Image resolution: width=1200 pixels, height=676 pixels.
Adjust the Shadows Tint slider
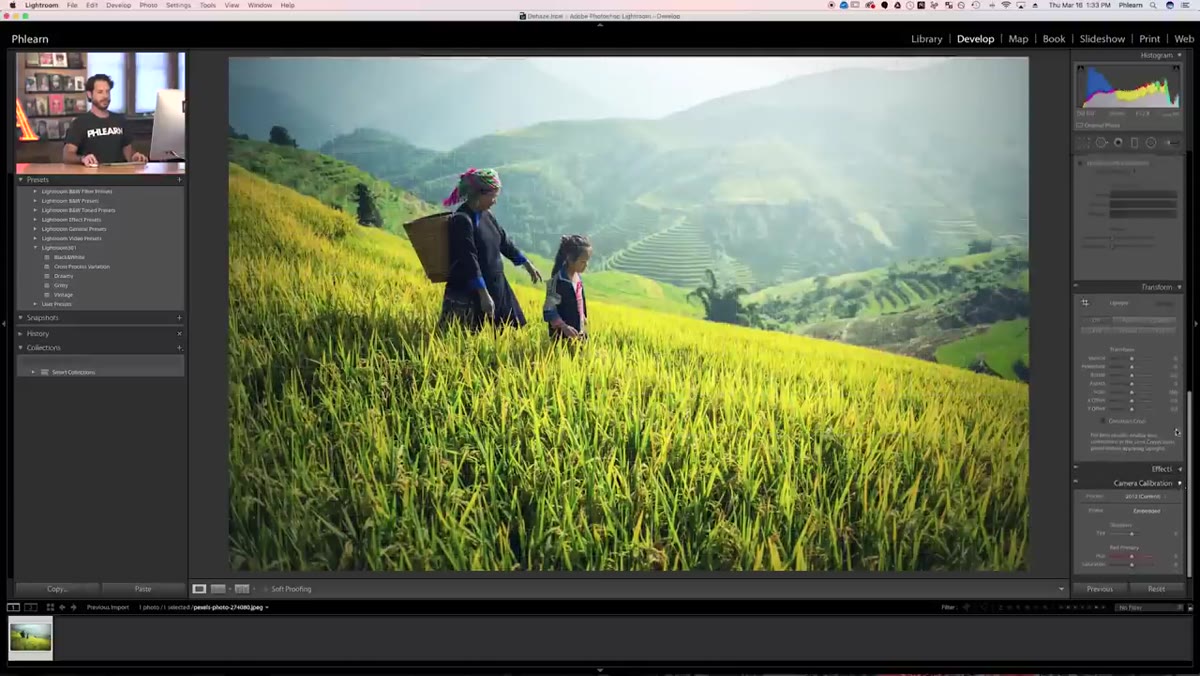[1132, 533]
